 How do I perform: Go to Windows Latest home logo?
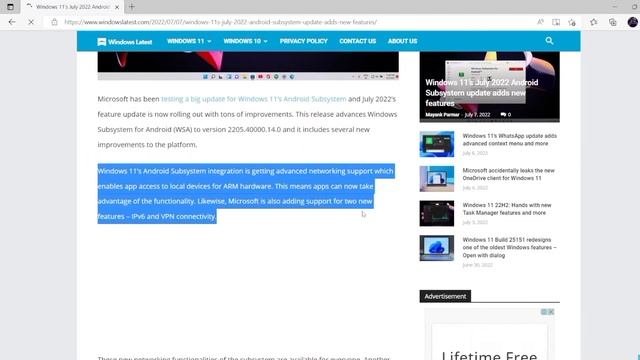pos(125,42)
